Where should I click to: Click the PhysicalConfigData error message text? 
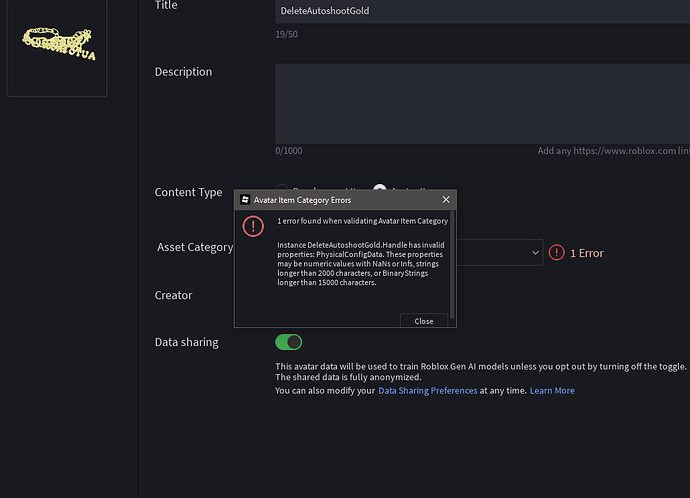coord(361,264)
